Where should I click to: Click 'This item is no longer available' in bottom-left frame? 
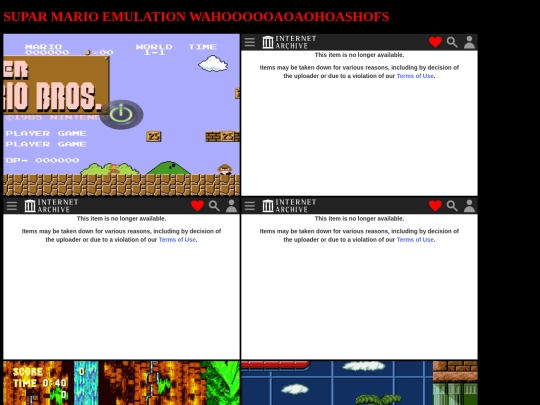tap(121, 218)
